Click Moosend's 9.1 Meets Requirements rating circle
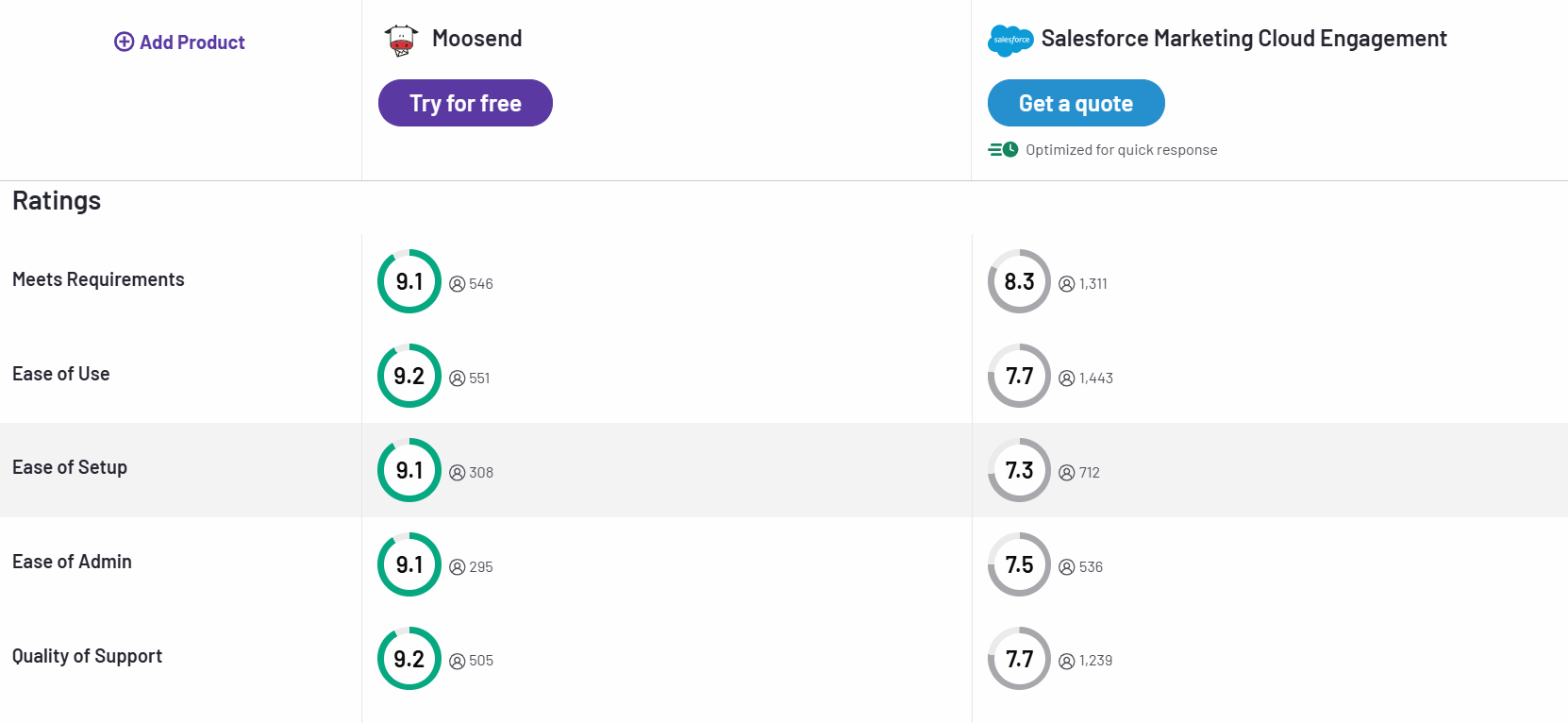 pos(409,280)
